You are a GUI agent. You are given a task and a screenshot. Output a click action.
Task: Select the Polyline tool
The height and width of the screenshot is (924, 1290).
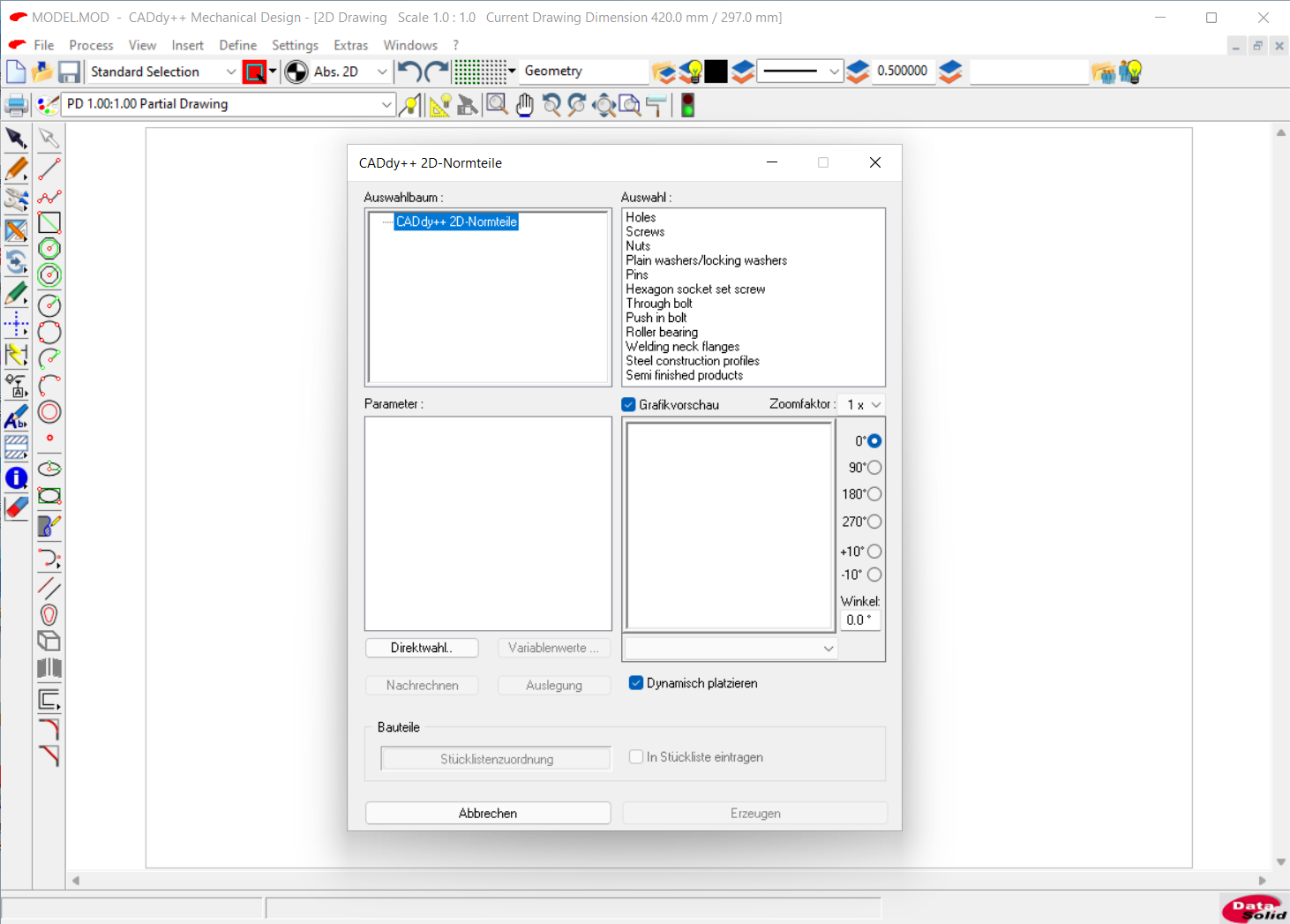tap(49, 196)
